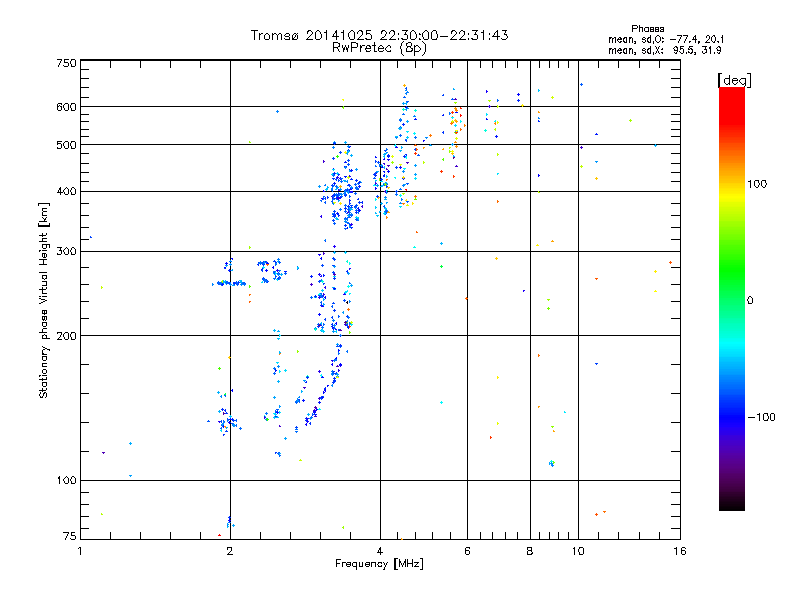Click the height axis tick "750"

point(66,63)
